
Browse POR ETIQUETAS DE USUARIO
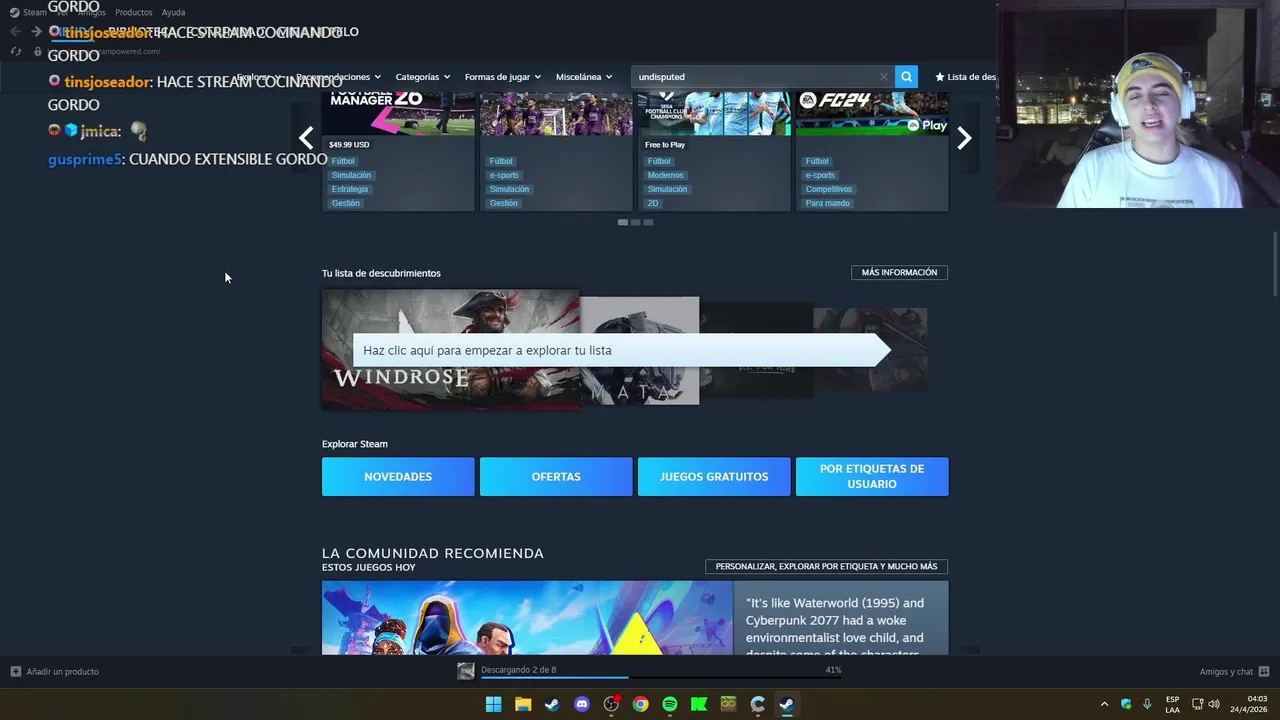tap(872, 477)
